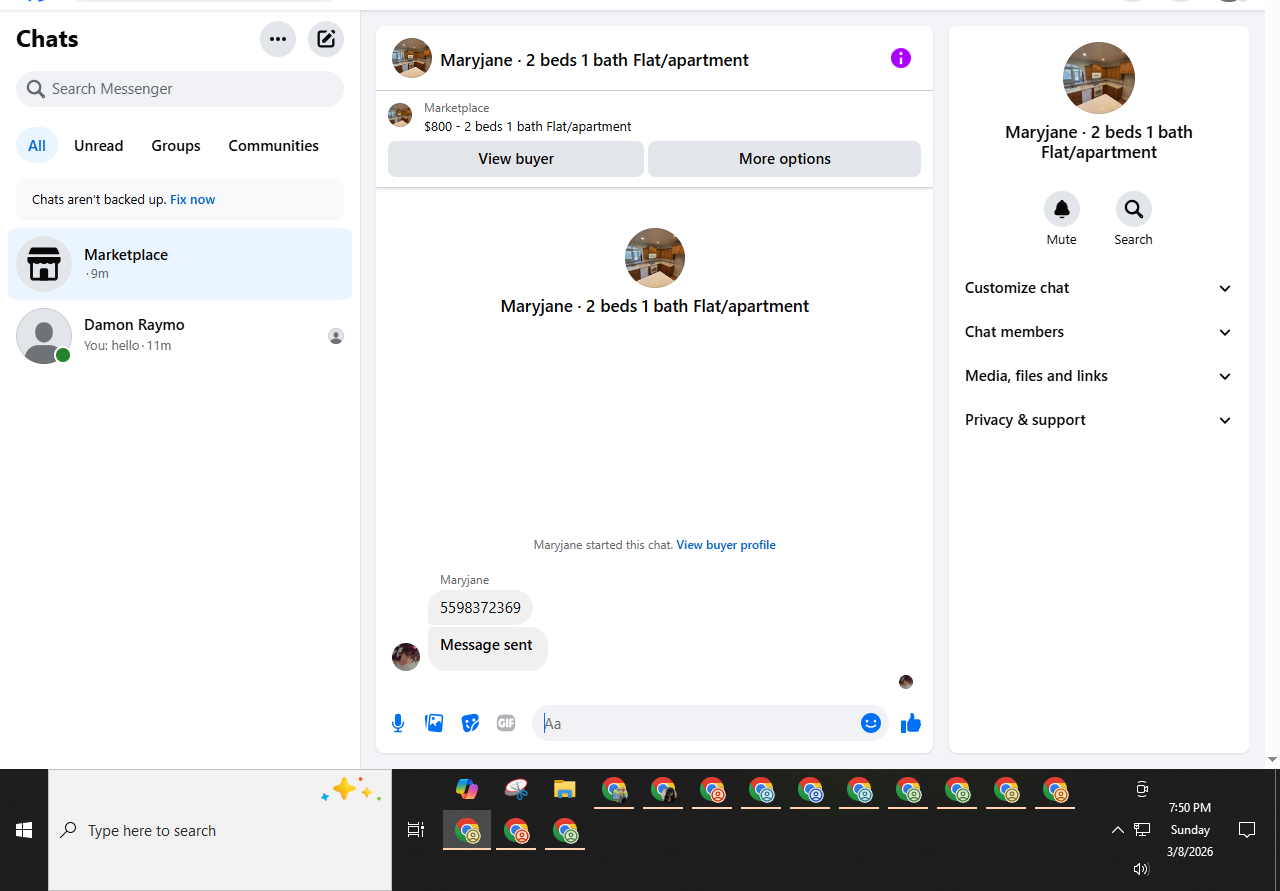The width and height of the screenshot is (1280, 891).
Task: Open the Windows Start menu
Action: (x=24, y=830)
